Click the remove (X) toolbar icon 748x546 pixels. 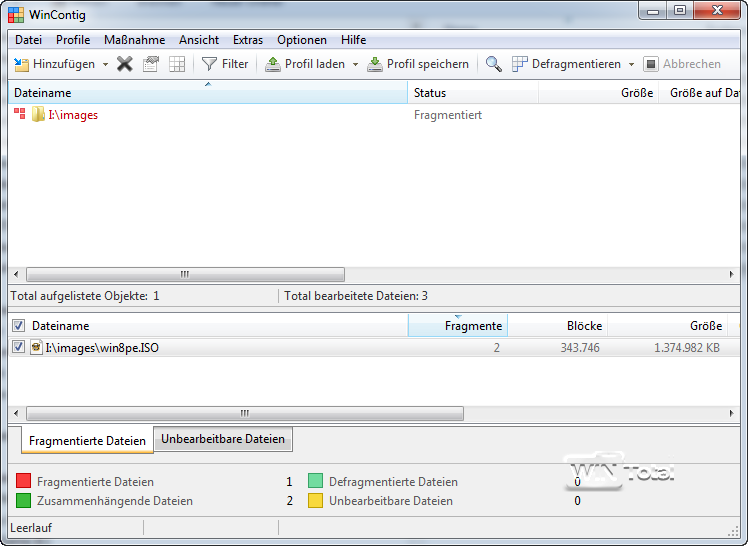click(125, 64)
